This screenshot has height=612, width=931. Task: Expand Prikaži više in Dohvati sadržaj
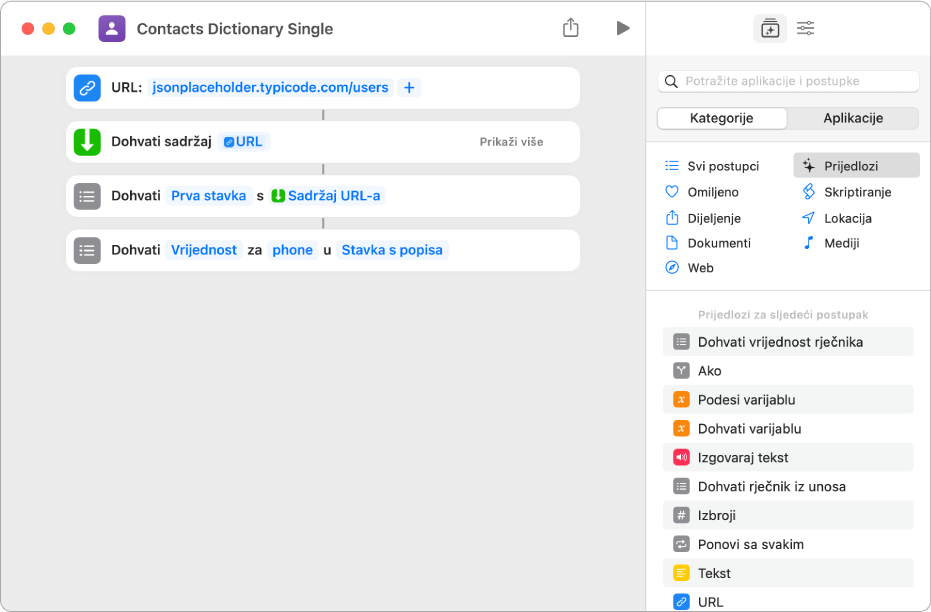[511, 142]
